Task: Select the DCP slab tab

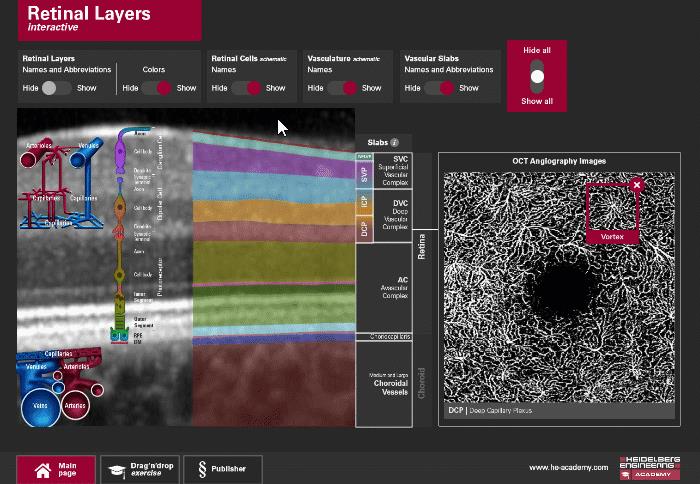Action: pos(363,229)
